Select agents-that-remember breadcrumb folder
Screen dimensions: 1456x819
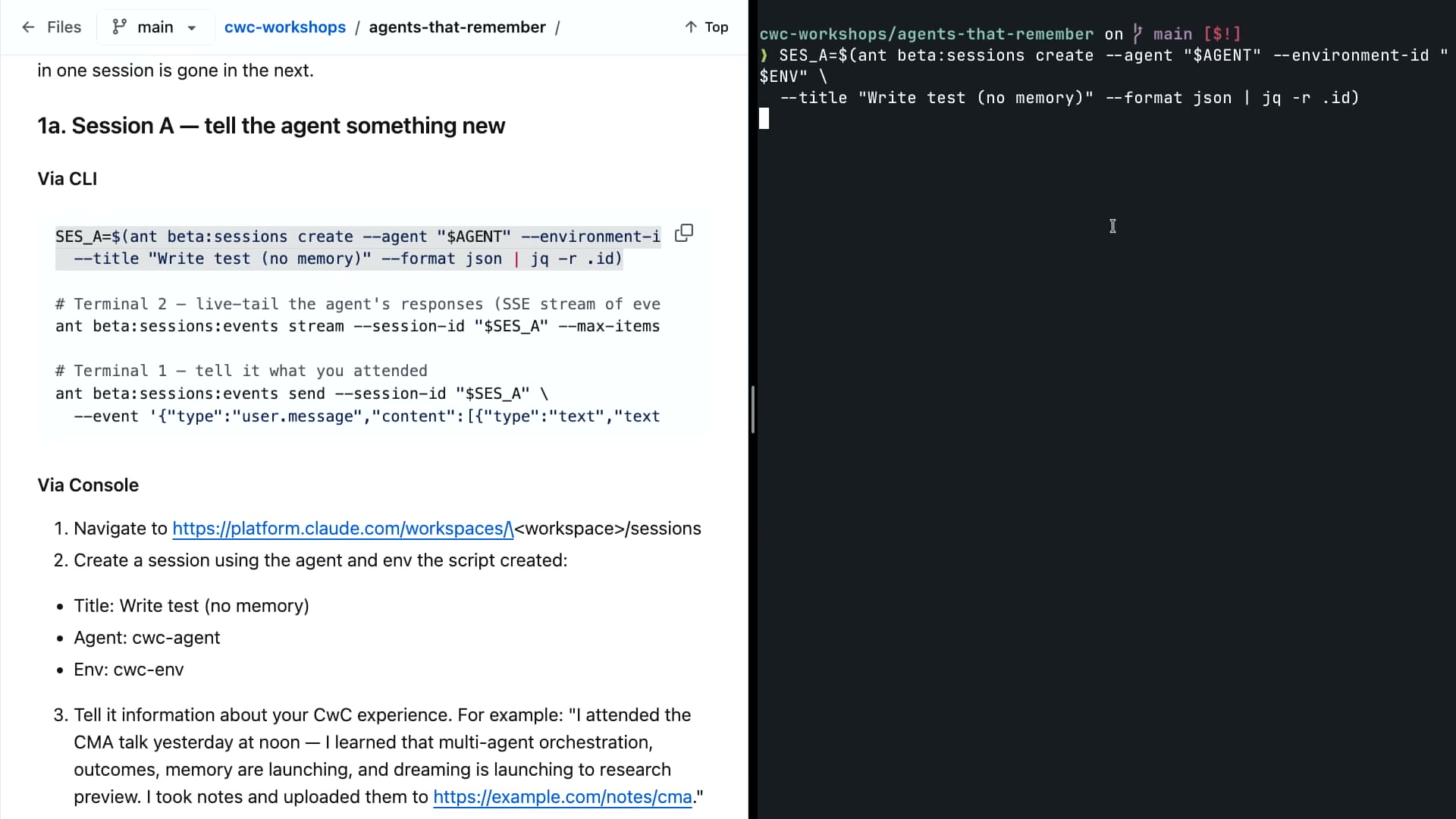[457, 27]
